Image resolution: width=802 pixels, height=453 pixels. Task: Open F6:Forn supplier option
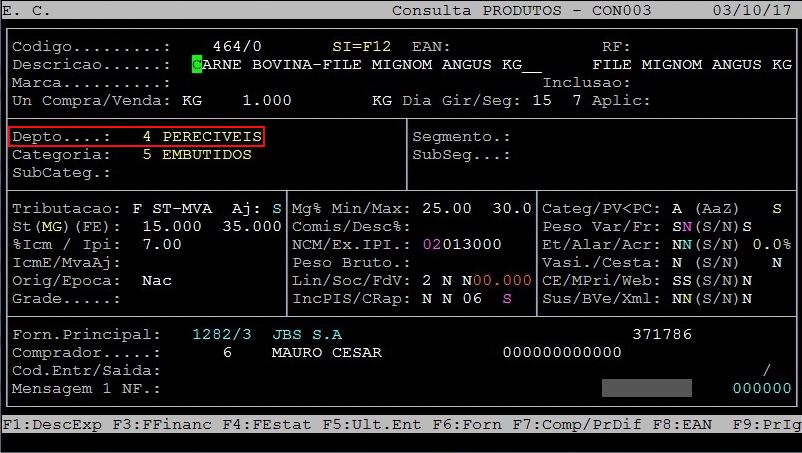tap(467, 425)
